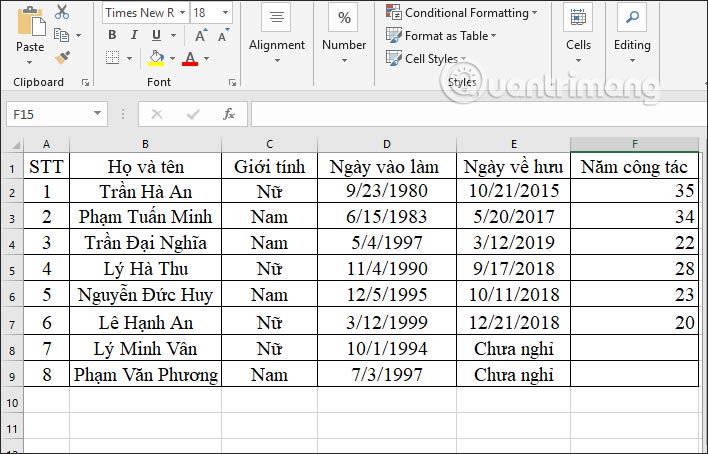708x454 pixels.
Task: Open Insert Function fx dialog
Action: (x=229, y=114)
